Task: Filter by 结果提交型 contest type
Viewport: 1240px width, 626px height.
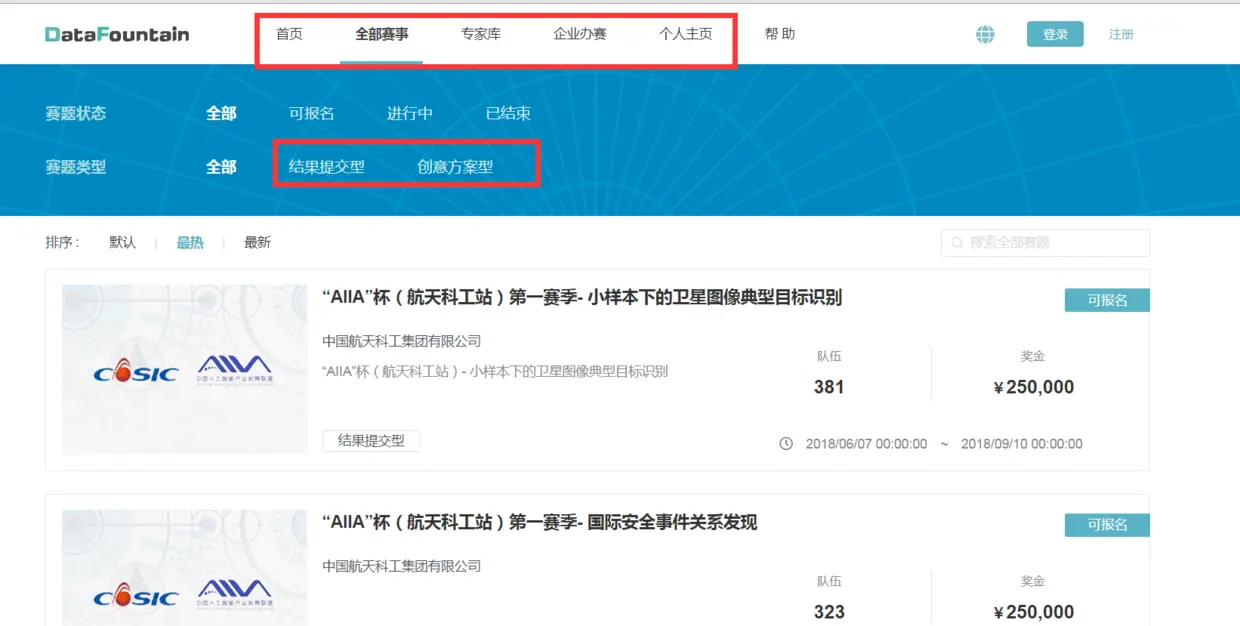Action: (x=327, y=167)
